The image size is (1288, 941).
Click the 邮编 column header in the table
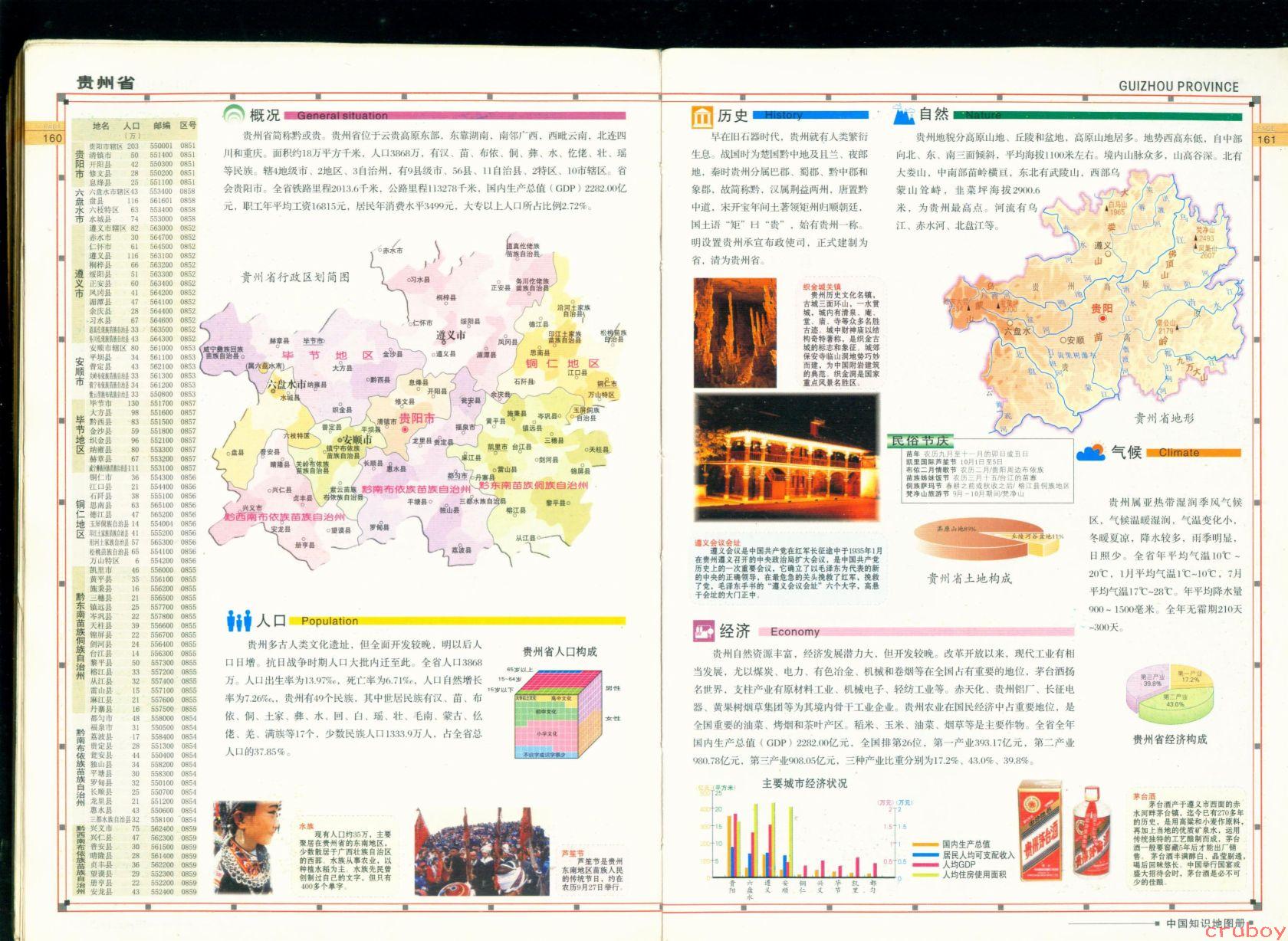coord(161,126)
